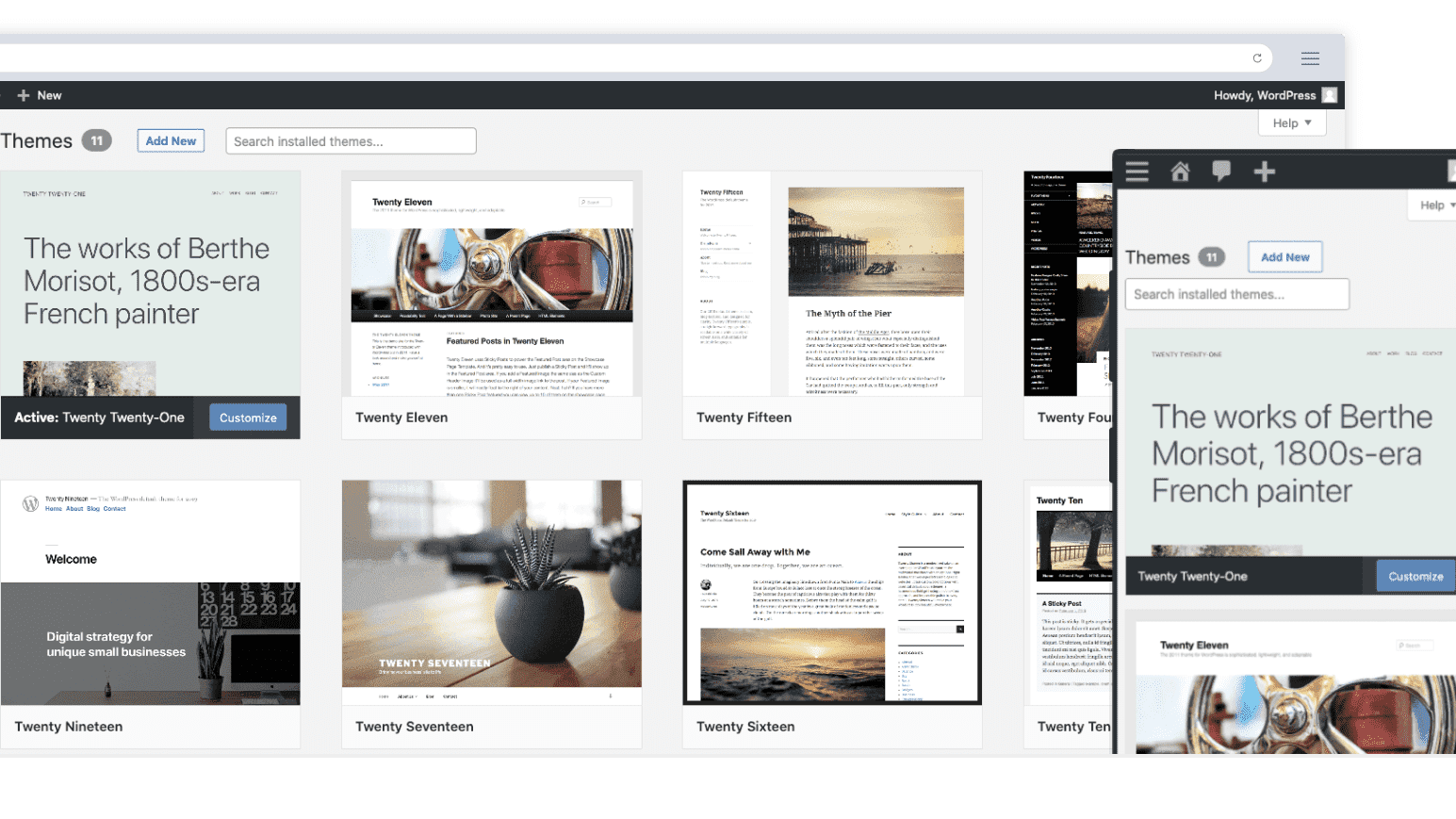Click the plus icon in mobile toolbar
The width and height of the screenshot is (1456, 819).
click(x=1265, y=171)
